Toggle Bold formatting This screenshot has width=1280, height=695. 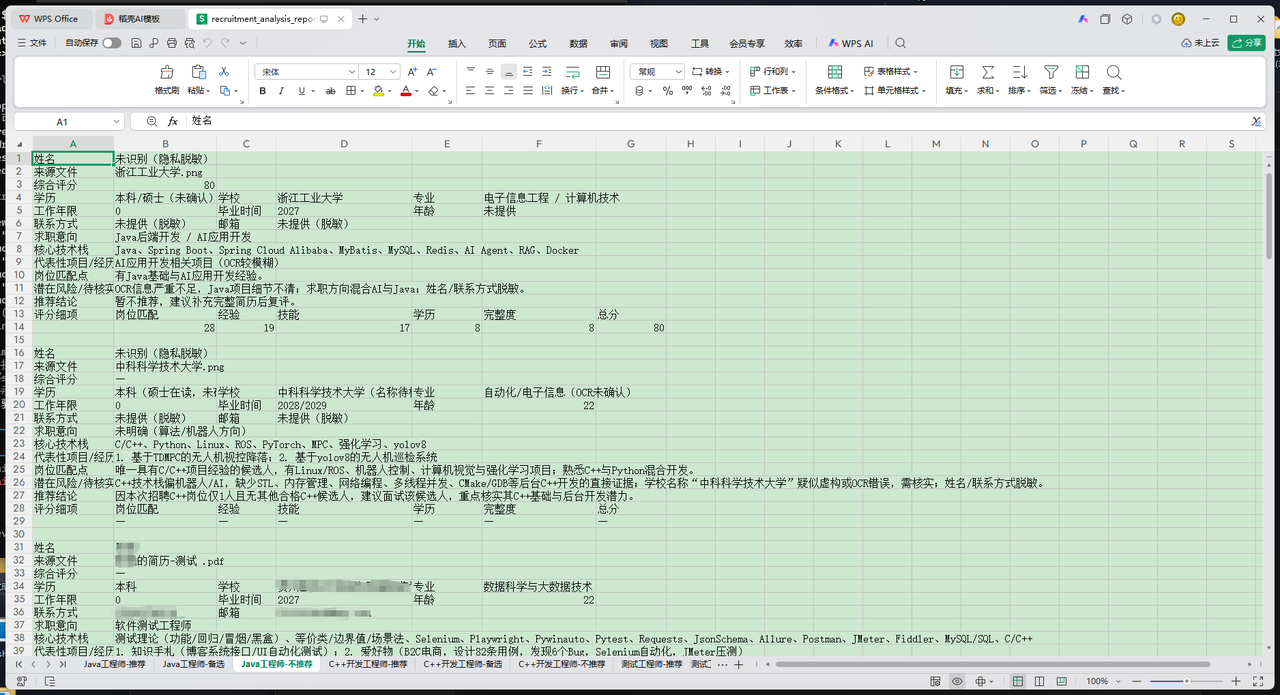pos(263,91)
